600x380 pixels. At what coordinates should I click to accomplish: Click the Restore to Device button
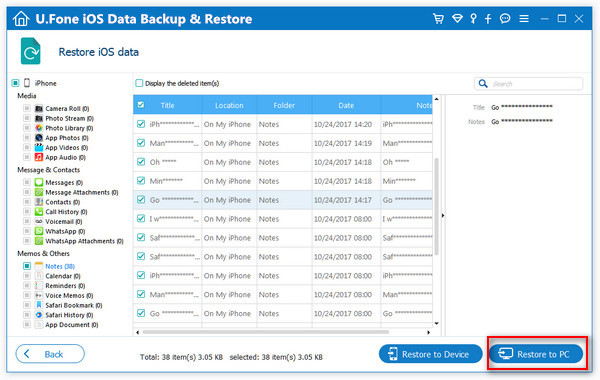(430, 354)
